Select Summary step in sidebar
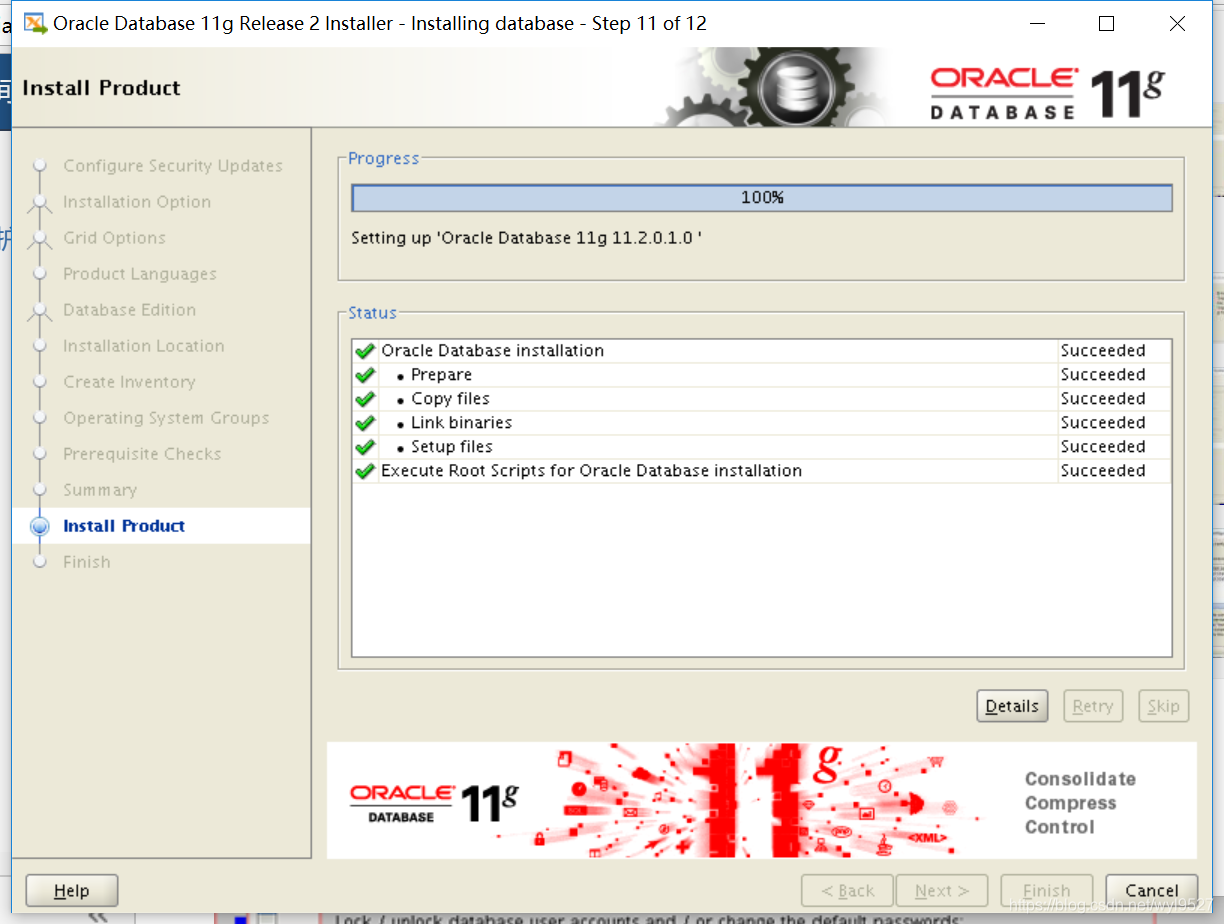 [100, 490]
